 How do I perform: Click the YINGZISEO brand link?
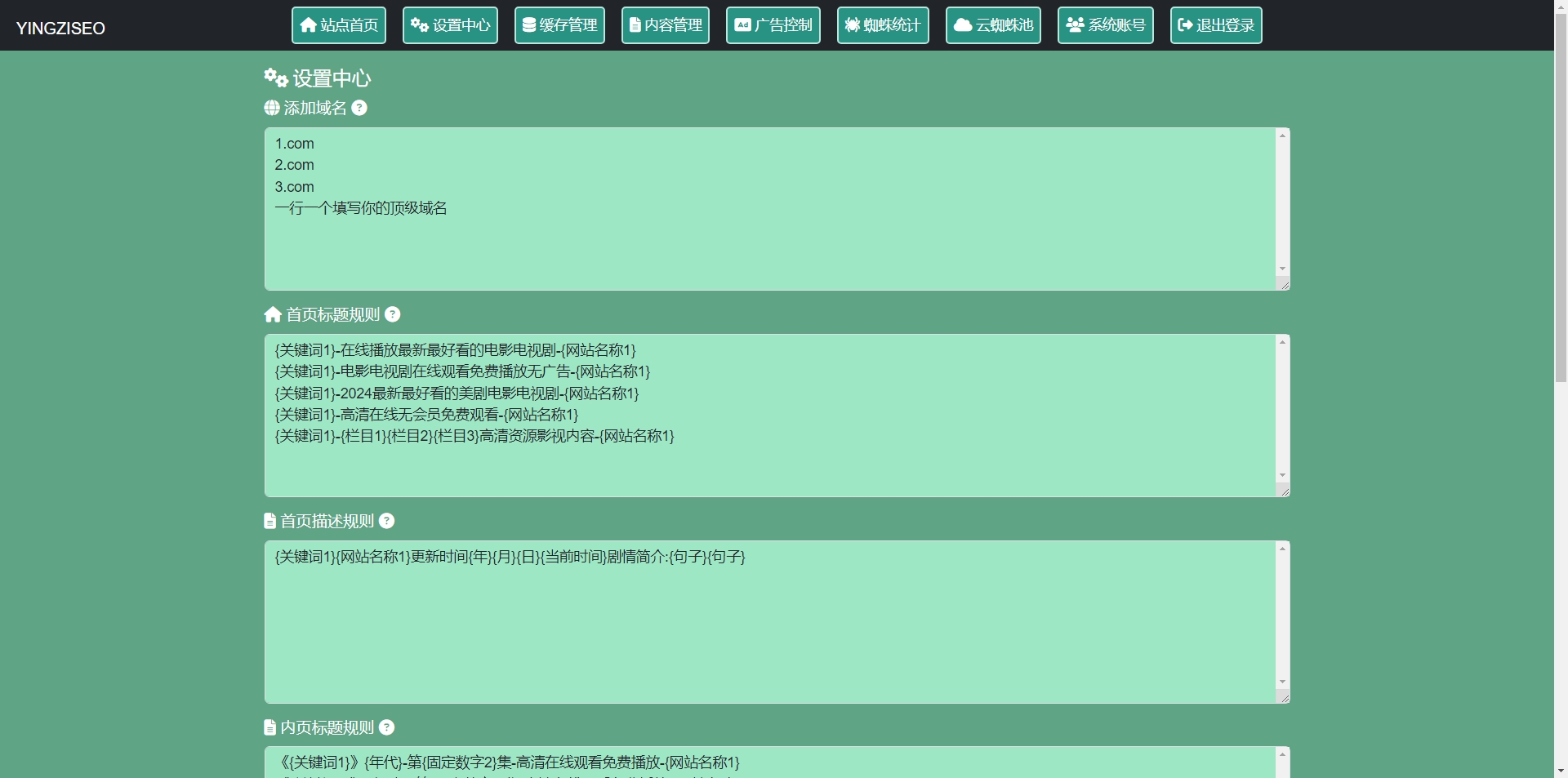coord(60,29)
